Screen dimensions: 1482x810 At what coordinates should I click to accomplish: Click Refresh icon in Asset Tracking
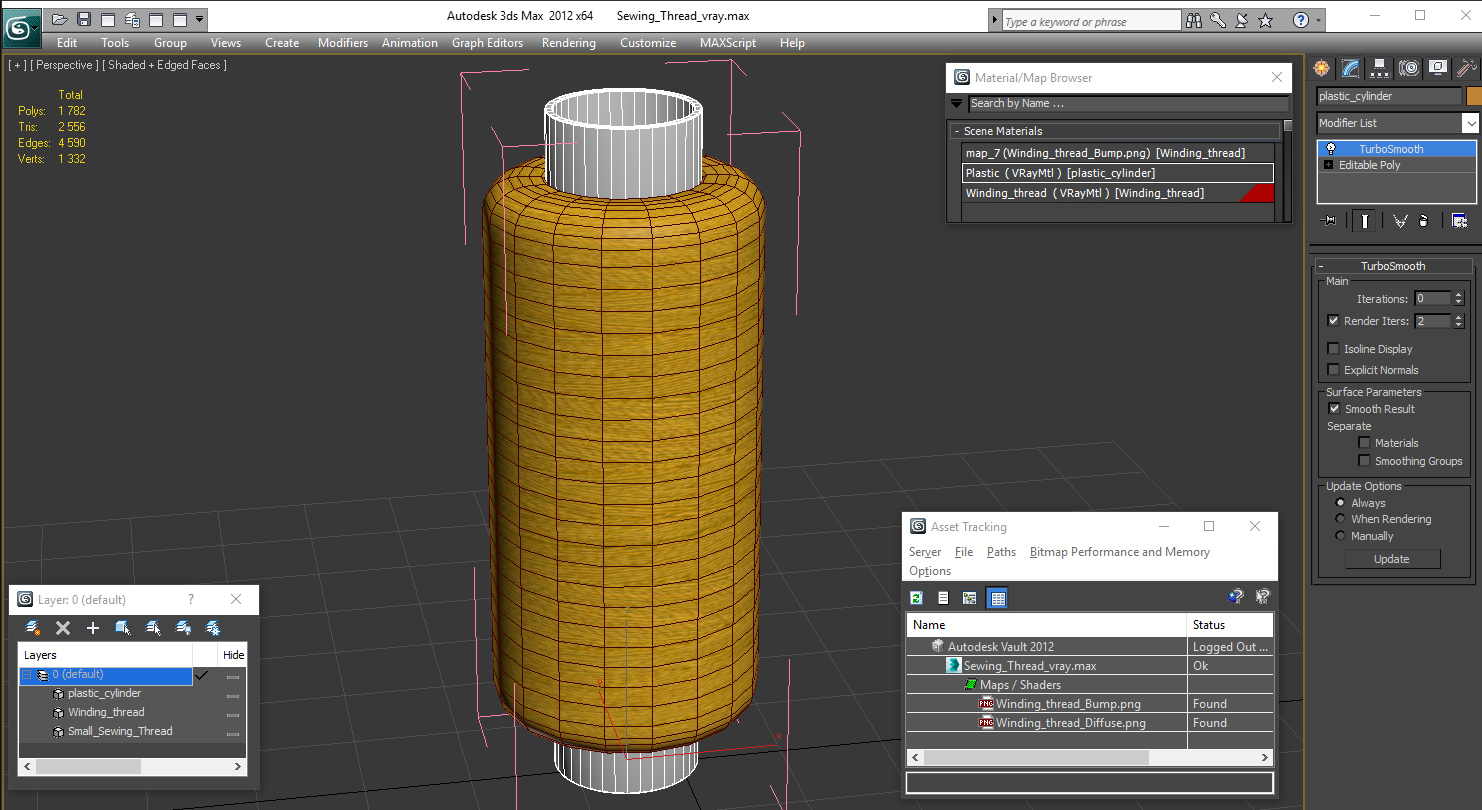pos(916,598)
